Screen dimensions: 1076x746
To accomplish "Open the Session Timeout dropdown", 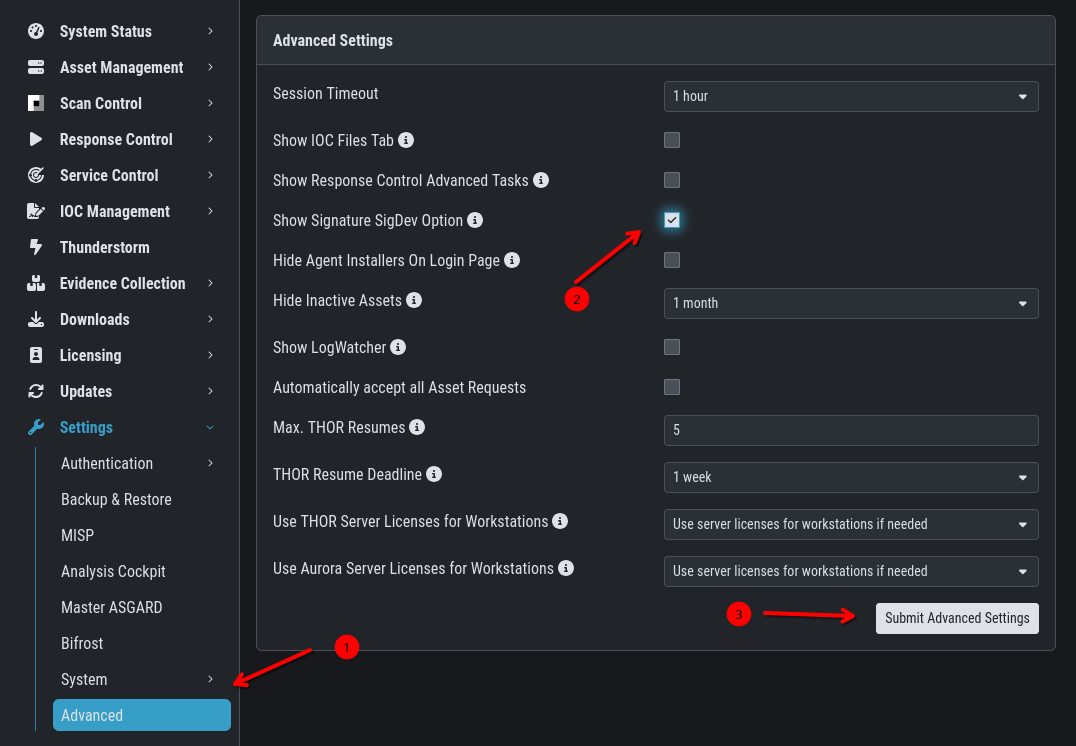I will point(851,96).
